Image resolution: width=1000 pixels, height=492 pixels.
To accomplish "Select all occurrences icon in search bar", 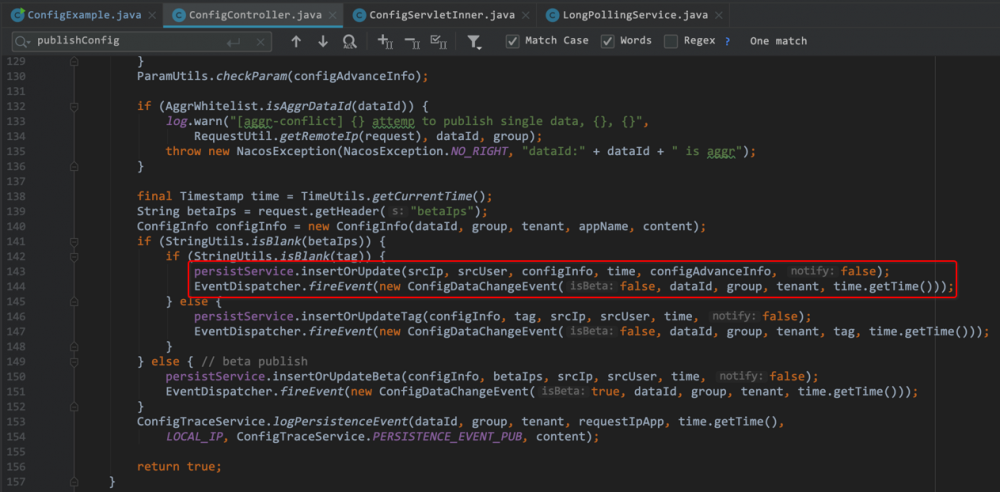I will [x=438, y=41].
